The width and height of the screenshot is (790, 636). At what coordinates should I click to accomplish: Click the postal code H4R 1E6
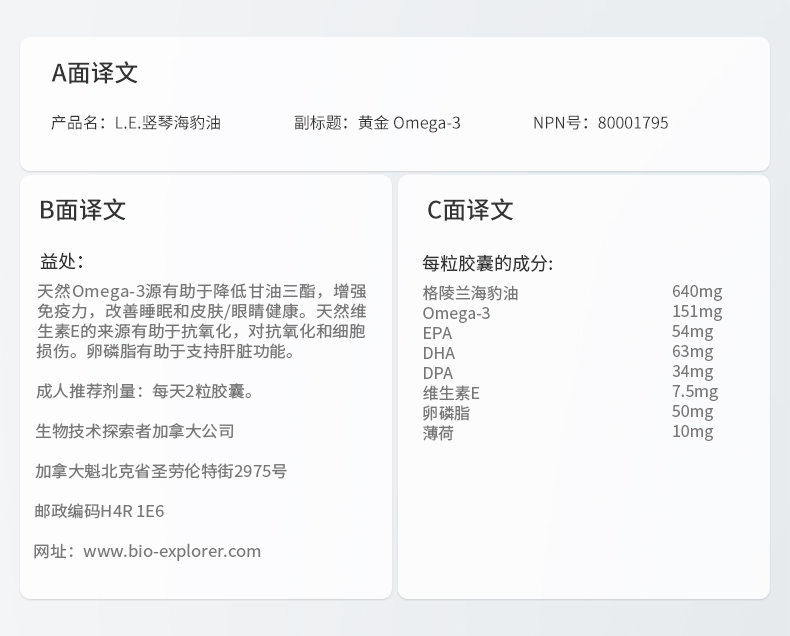(132, 511)
